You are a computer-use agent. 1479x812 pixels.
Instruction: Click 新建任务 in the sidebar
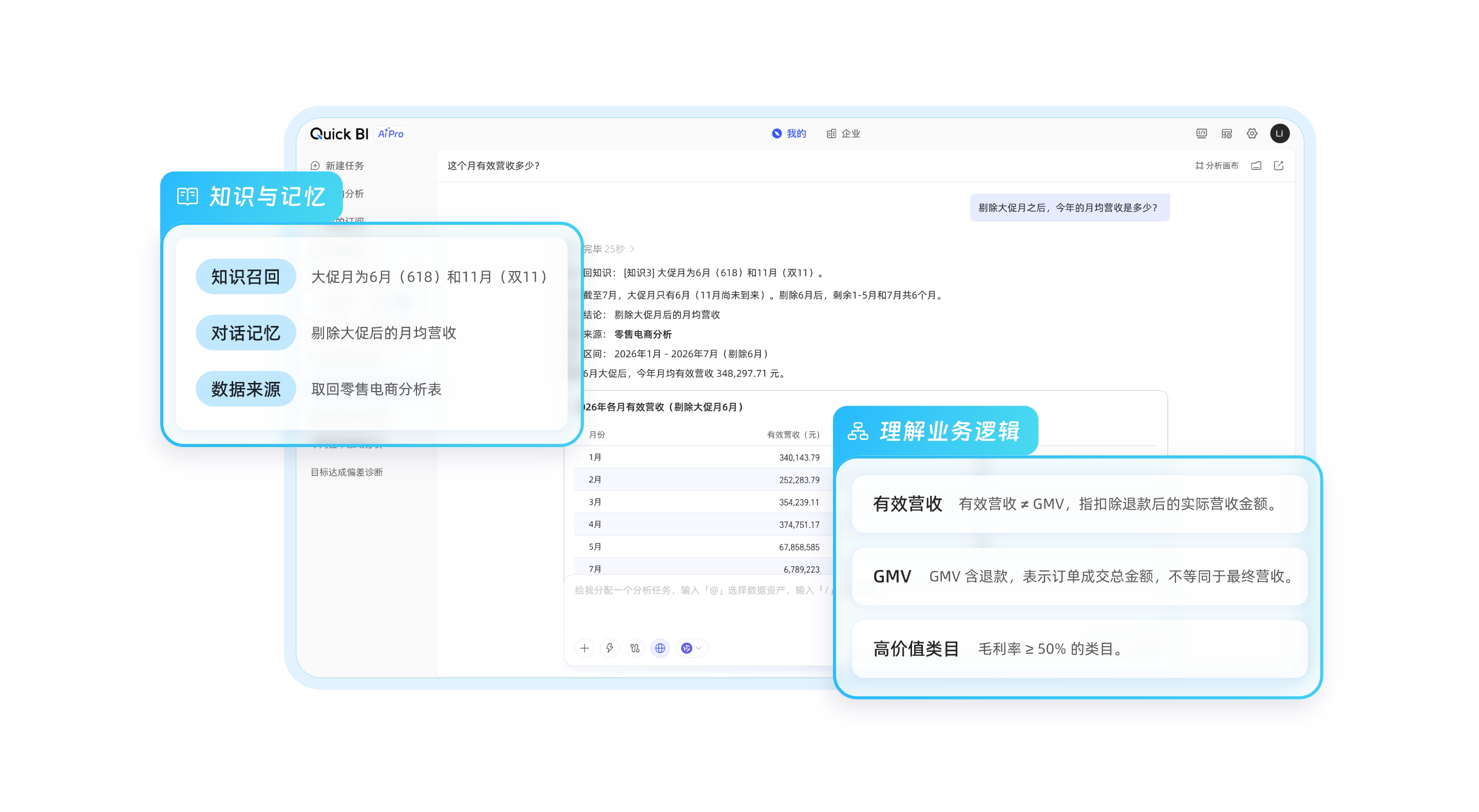point(337,166)
